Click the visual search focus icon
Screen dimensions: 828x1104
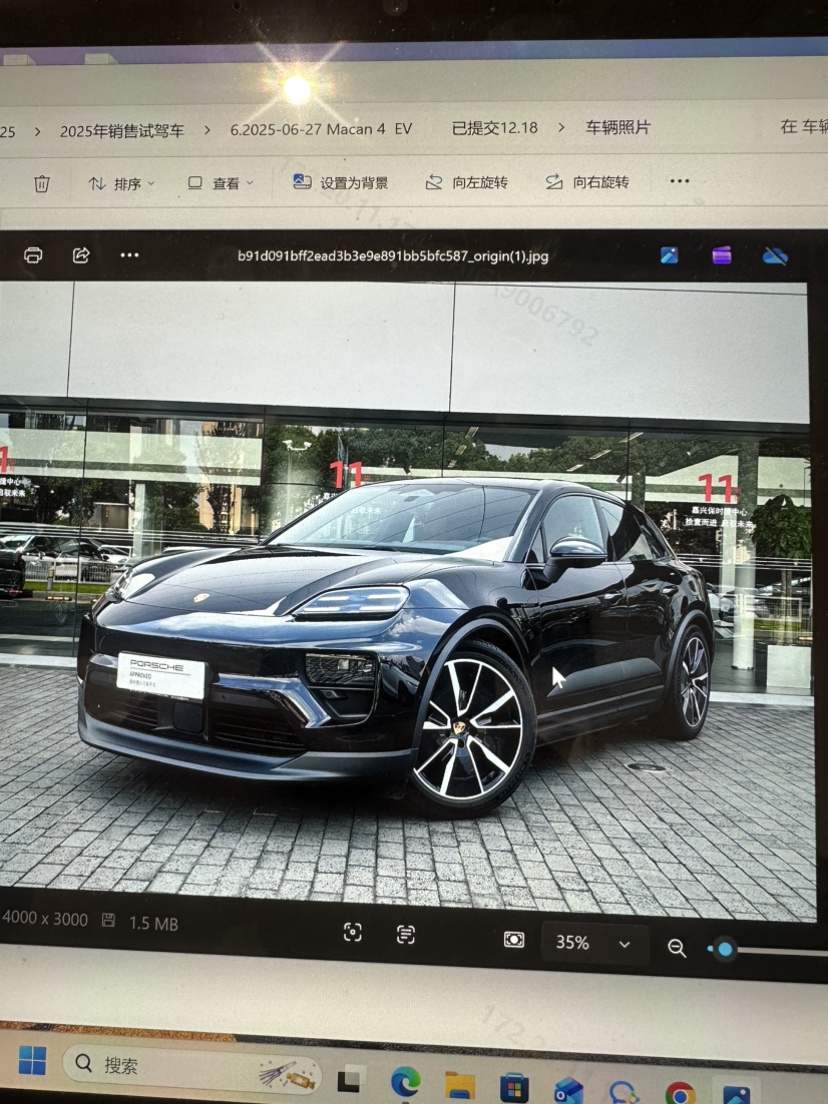click(352, 932)
